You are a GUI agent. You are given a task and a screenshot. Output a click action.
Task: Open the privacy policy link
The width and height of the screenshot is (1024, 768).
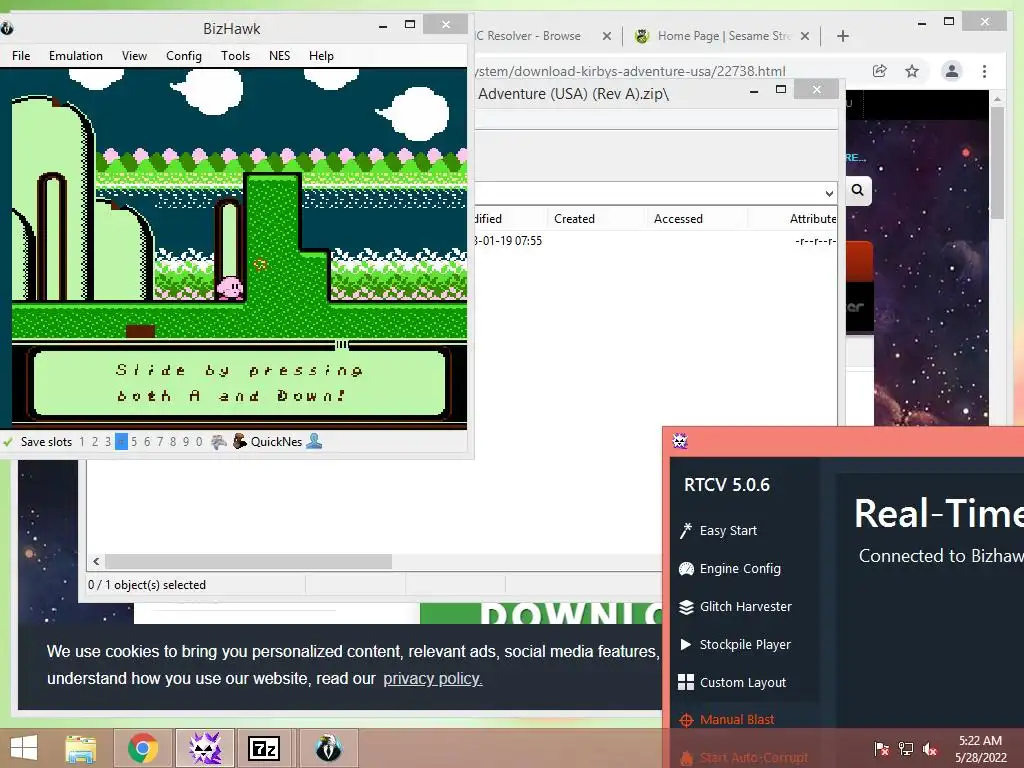coord(432,679)
